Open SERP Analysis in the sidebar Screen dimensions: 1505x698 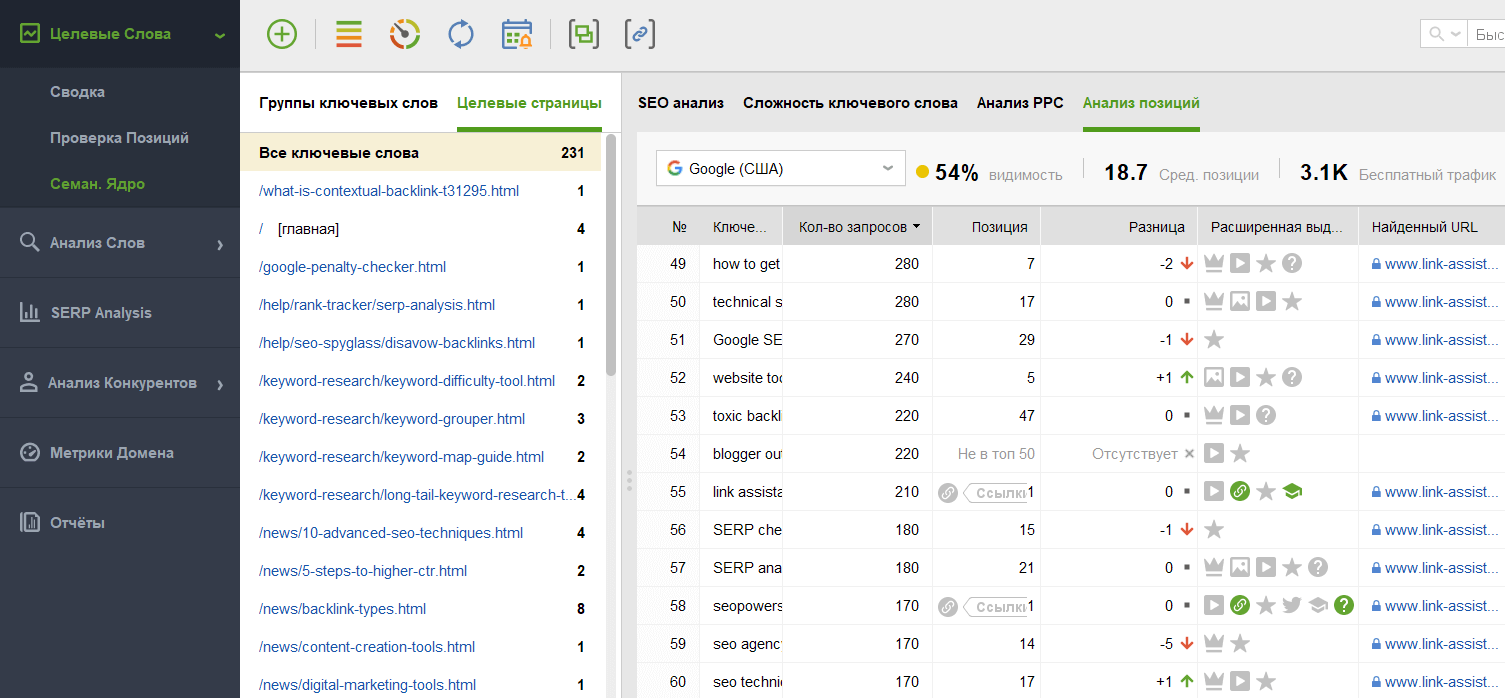101,313
